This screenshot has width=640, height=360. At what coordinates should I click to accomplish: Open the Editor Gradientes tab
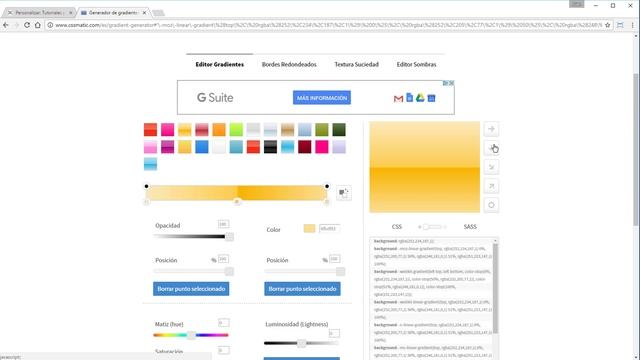pyautogui.click(x=220, y=64)
